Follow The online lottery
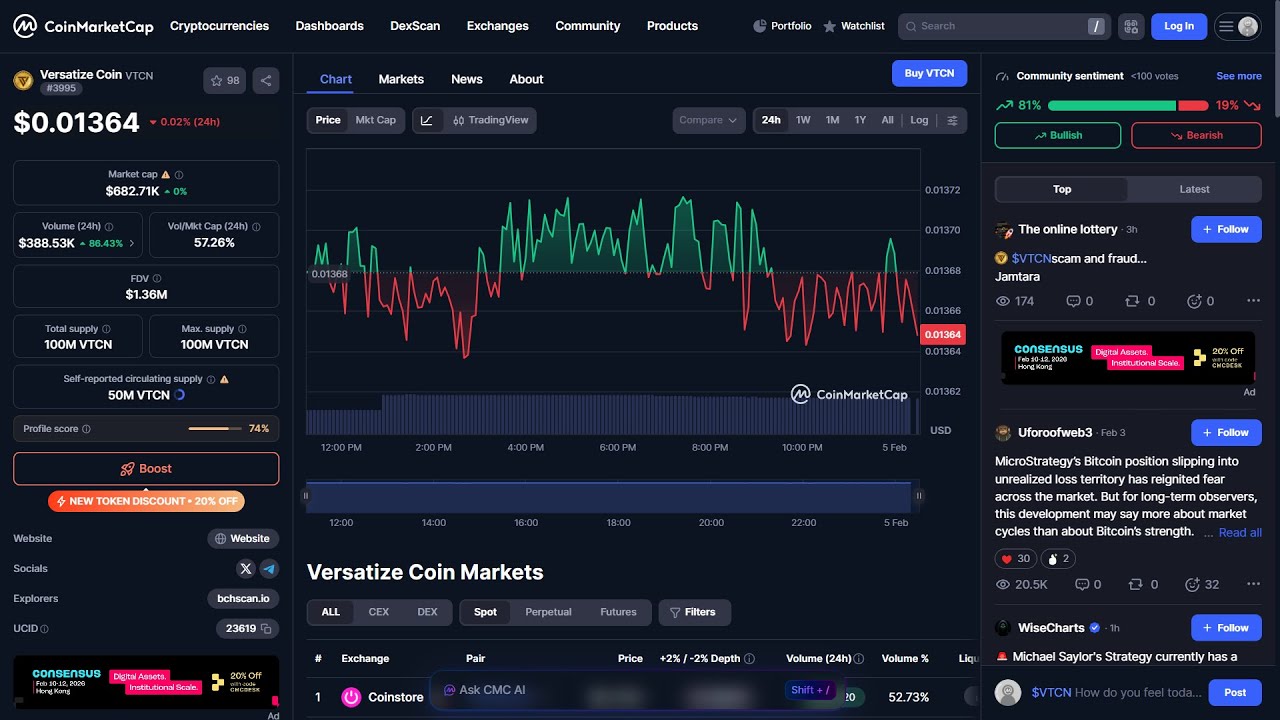1280x720 pixels. 1226,229
